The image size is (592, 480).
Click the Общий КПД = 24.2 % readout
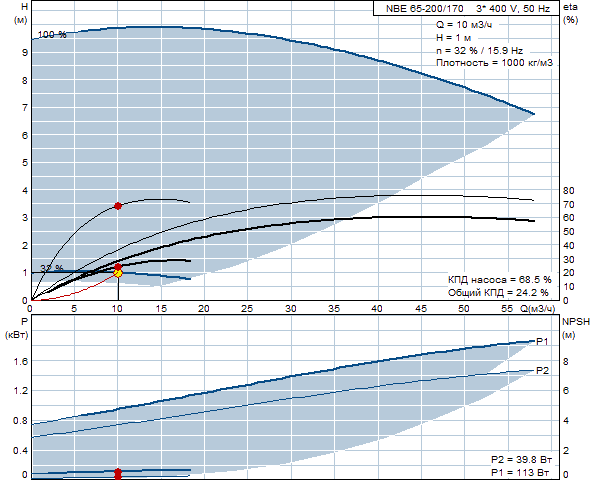498,293
